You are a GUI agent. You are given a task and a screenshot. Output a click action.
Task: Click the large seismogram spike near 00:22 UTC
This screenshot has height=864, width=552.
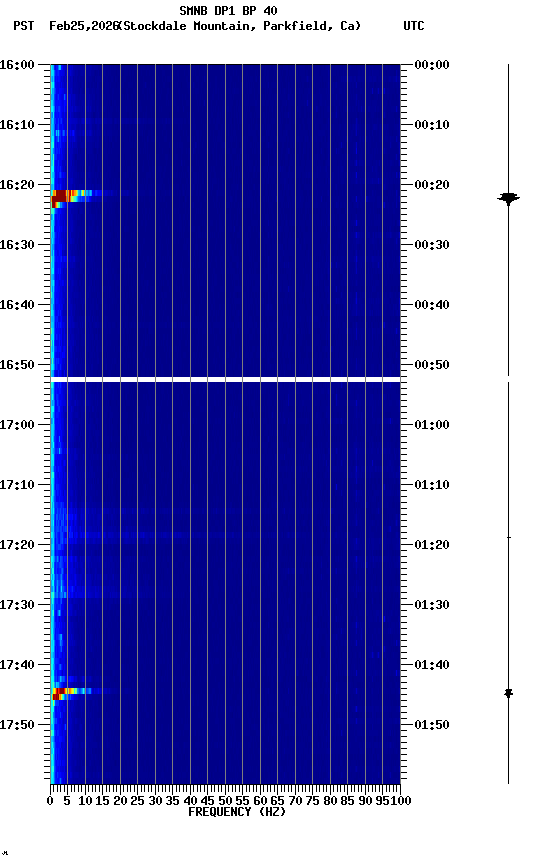tap(508, 198)
